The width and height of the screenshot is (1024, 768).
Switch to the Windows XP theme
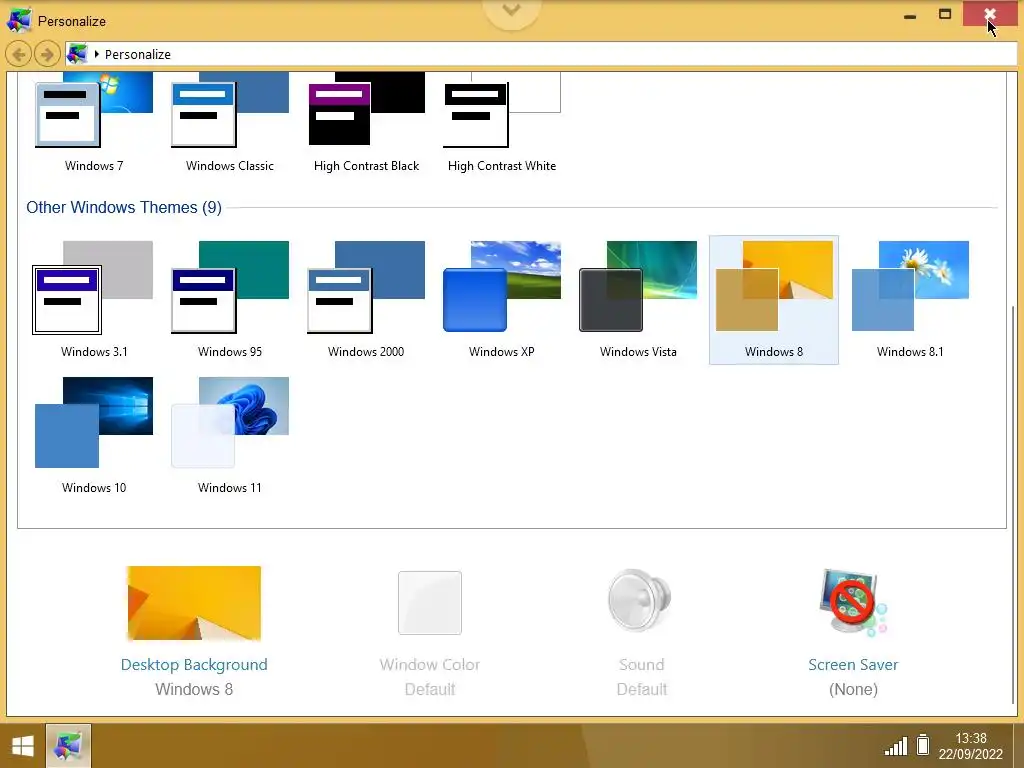point(502,300)
